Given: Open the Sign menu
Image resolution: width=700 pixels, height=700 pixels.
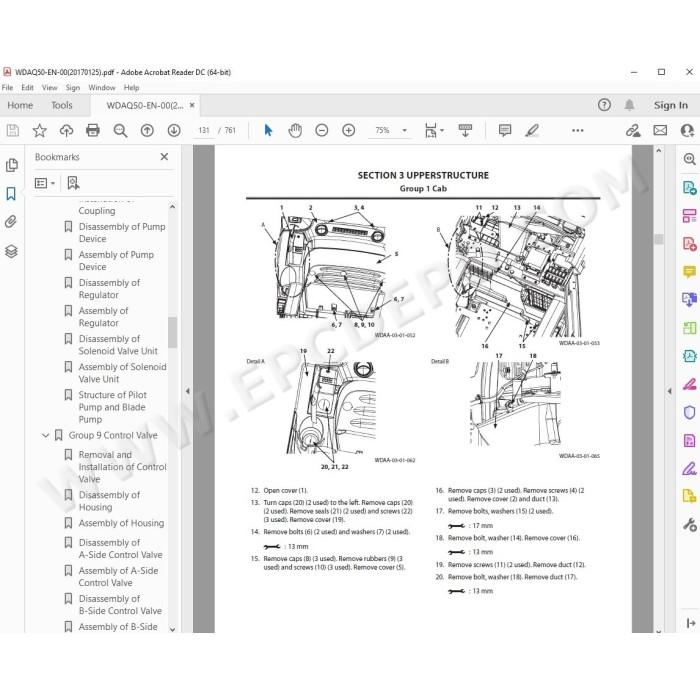Looking at the screenshot, I should (x=72, y=88).
